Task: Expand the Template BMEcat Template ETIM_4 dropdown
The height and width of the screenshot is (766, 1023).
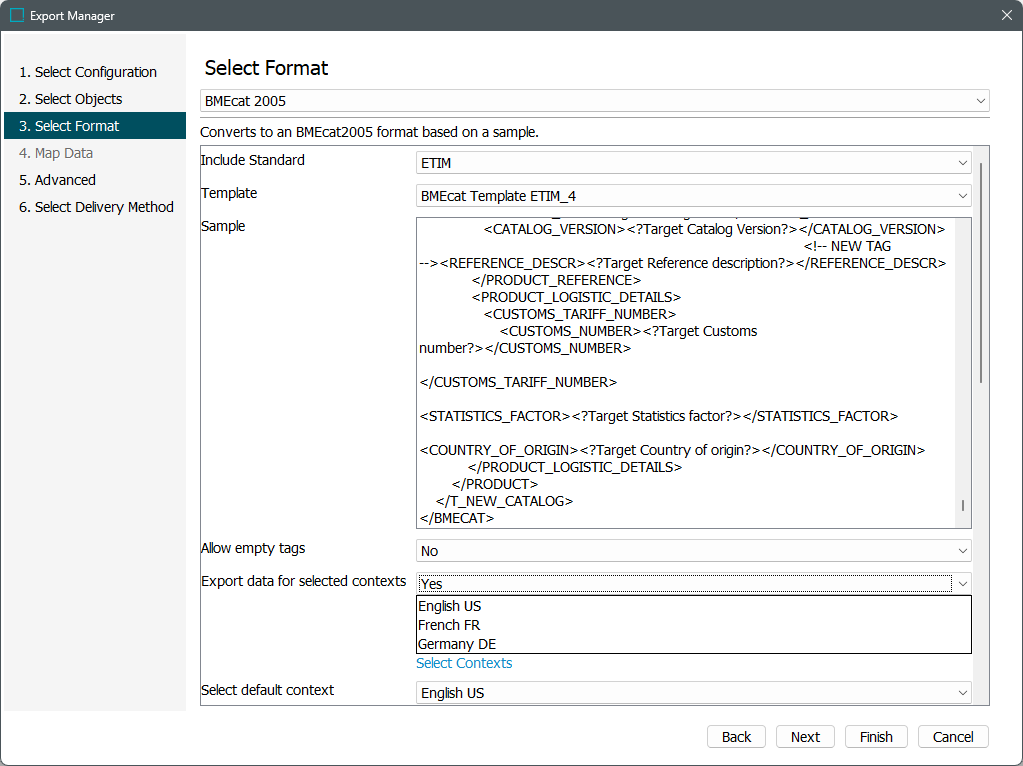Action: (x=693, y=196)
